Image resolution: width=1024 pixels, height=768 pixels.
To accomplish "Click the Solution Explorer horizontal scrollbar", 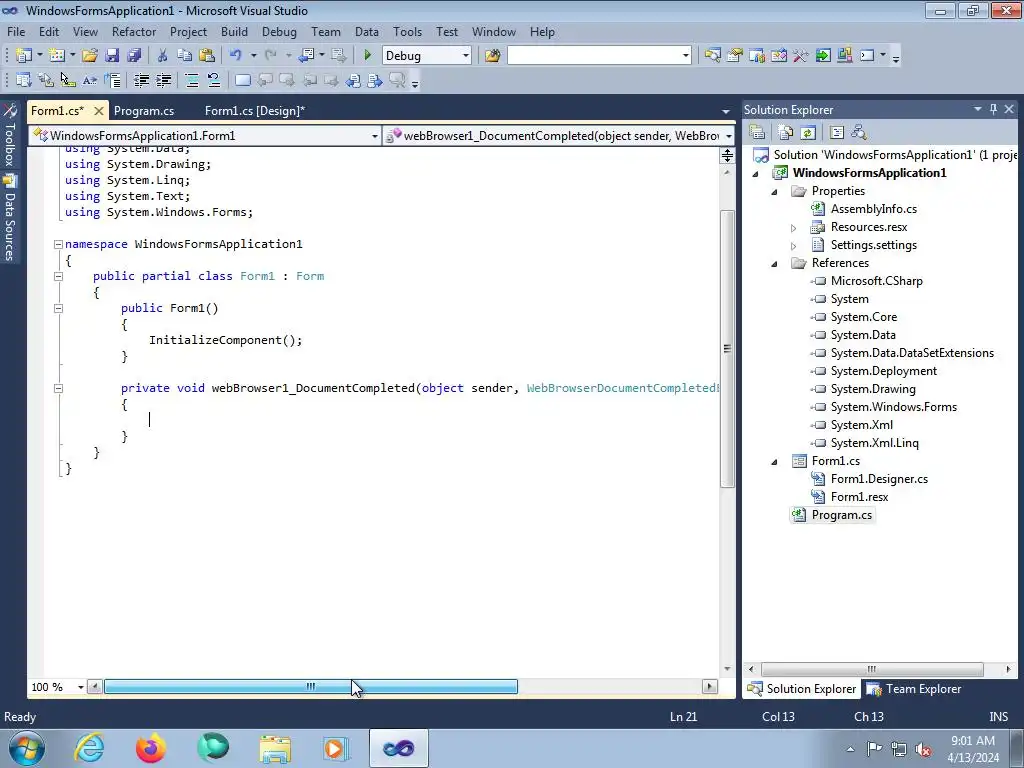I will click(872, 669).
